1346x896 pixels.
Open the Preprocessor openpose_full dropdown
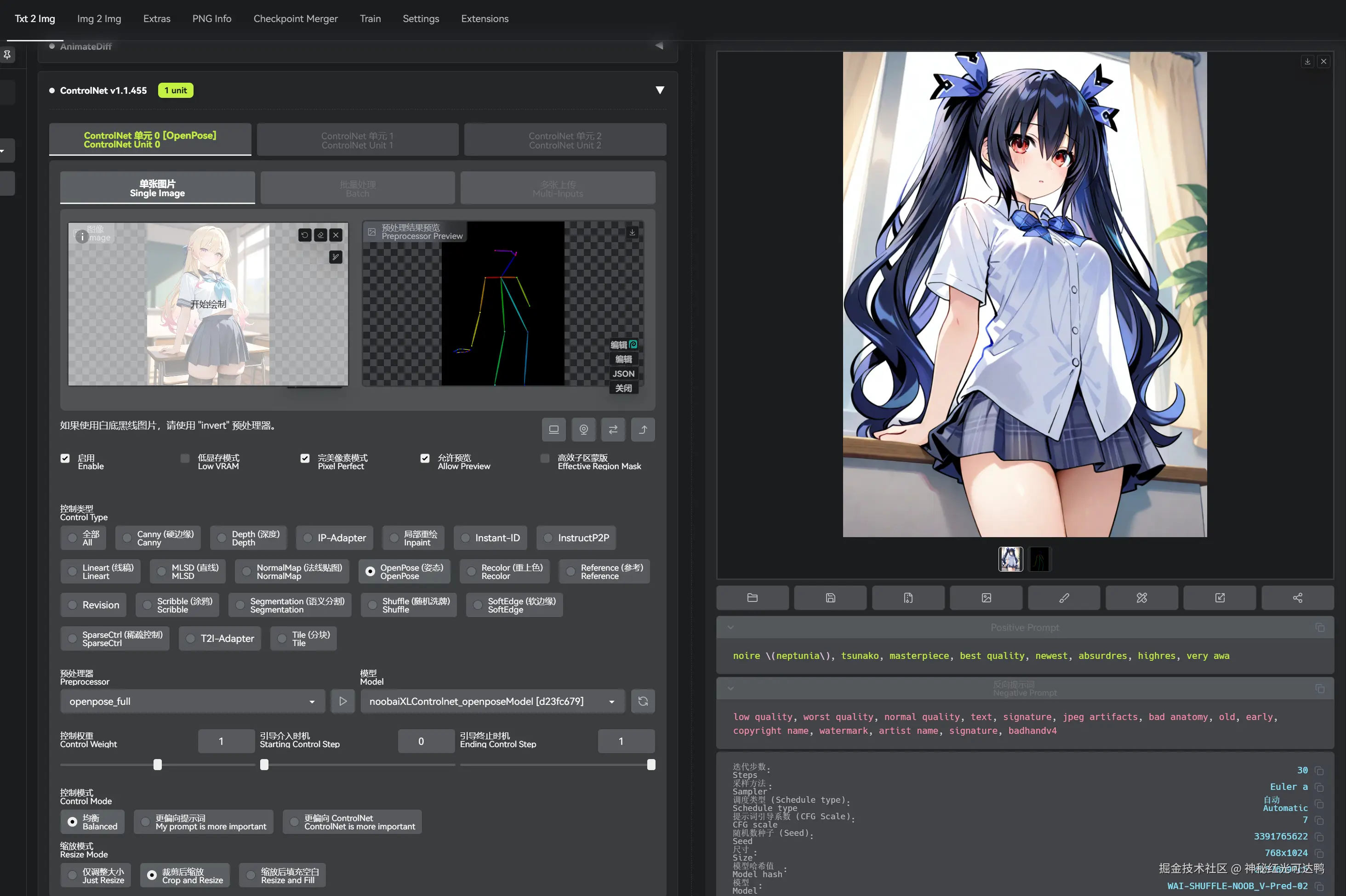[x=193, y=701]
